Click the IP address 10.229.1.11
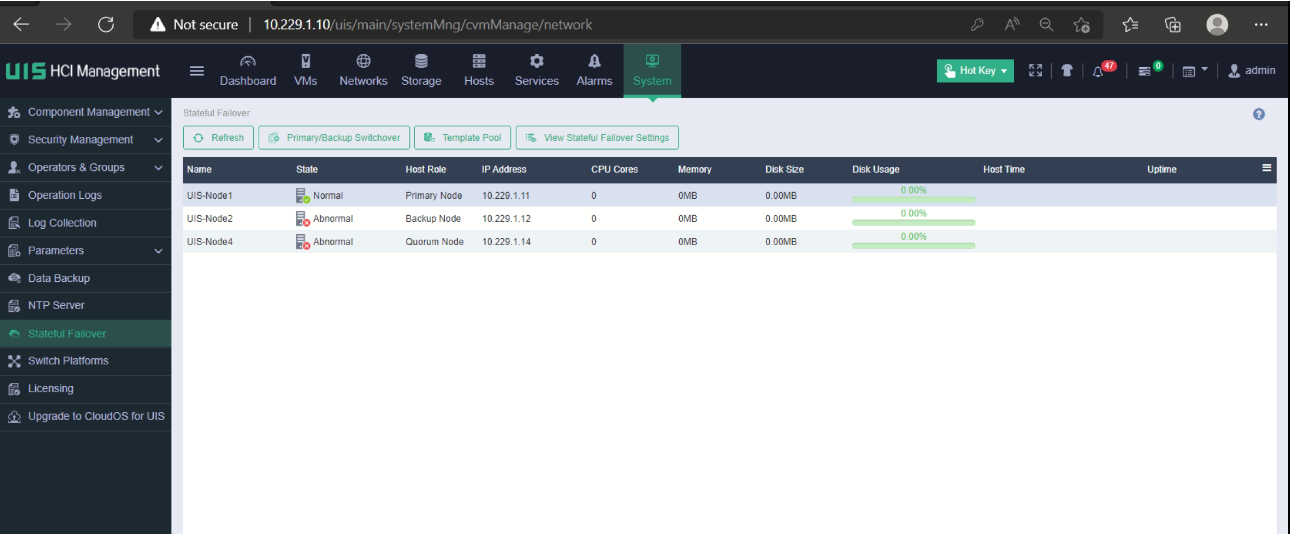The width and height of the screenshot is (1290, 534). (x=506, y=196)
